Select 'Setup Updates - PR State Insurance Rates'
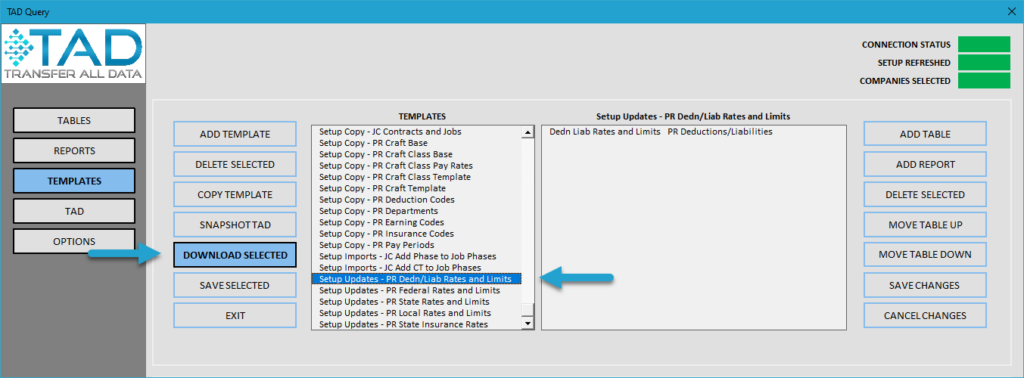This screenshot has height=378, width=1024. coord(417,324)
